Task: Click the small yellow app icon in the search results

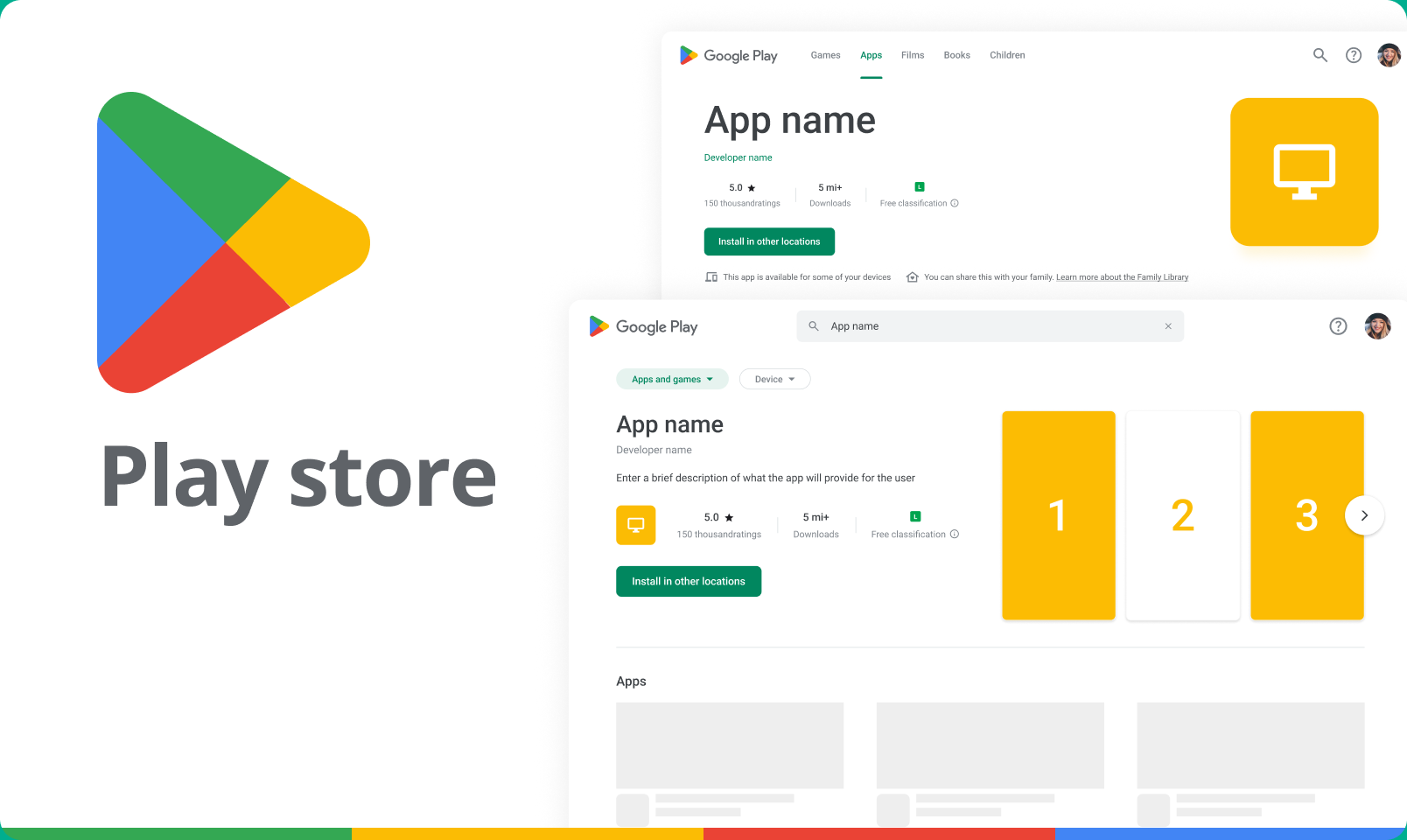Action: tap(635, 525)
